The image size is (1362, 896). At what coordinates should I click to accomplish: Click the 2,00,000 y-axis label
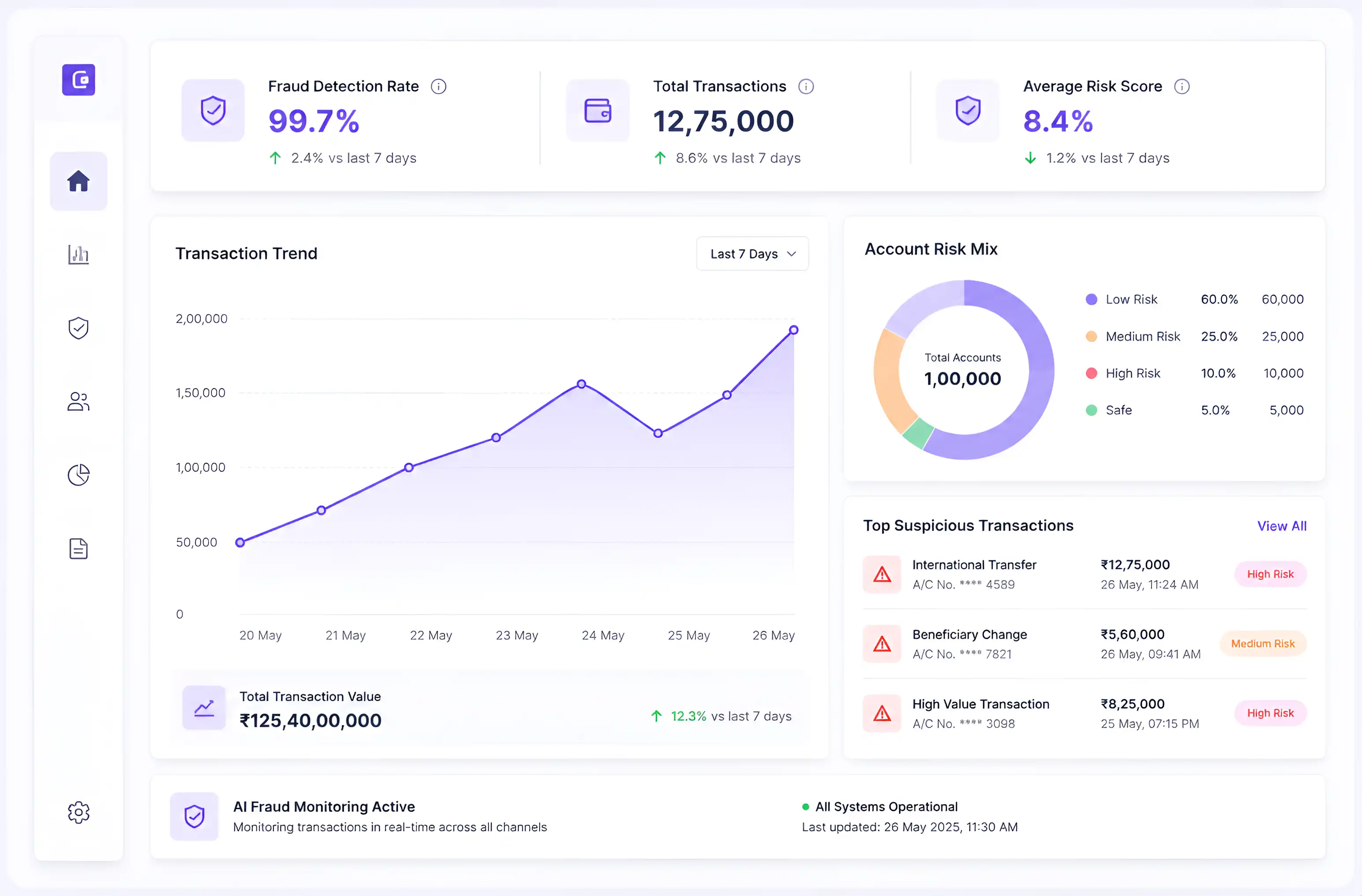(201, 318)
